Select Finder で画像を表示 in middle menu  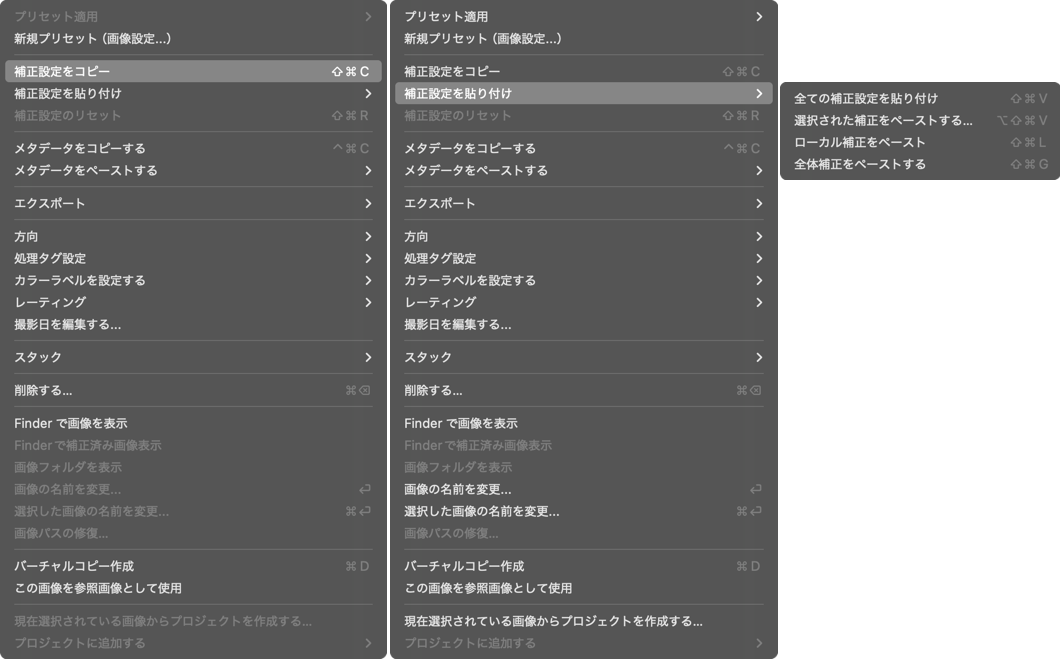click(584, 423)
